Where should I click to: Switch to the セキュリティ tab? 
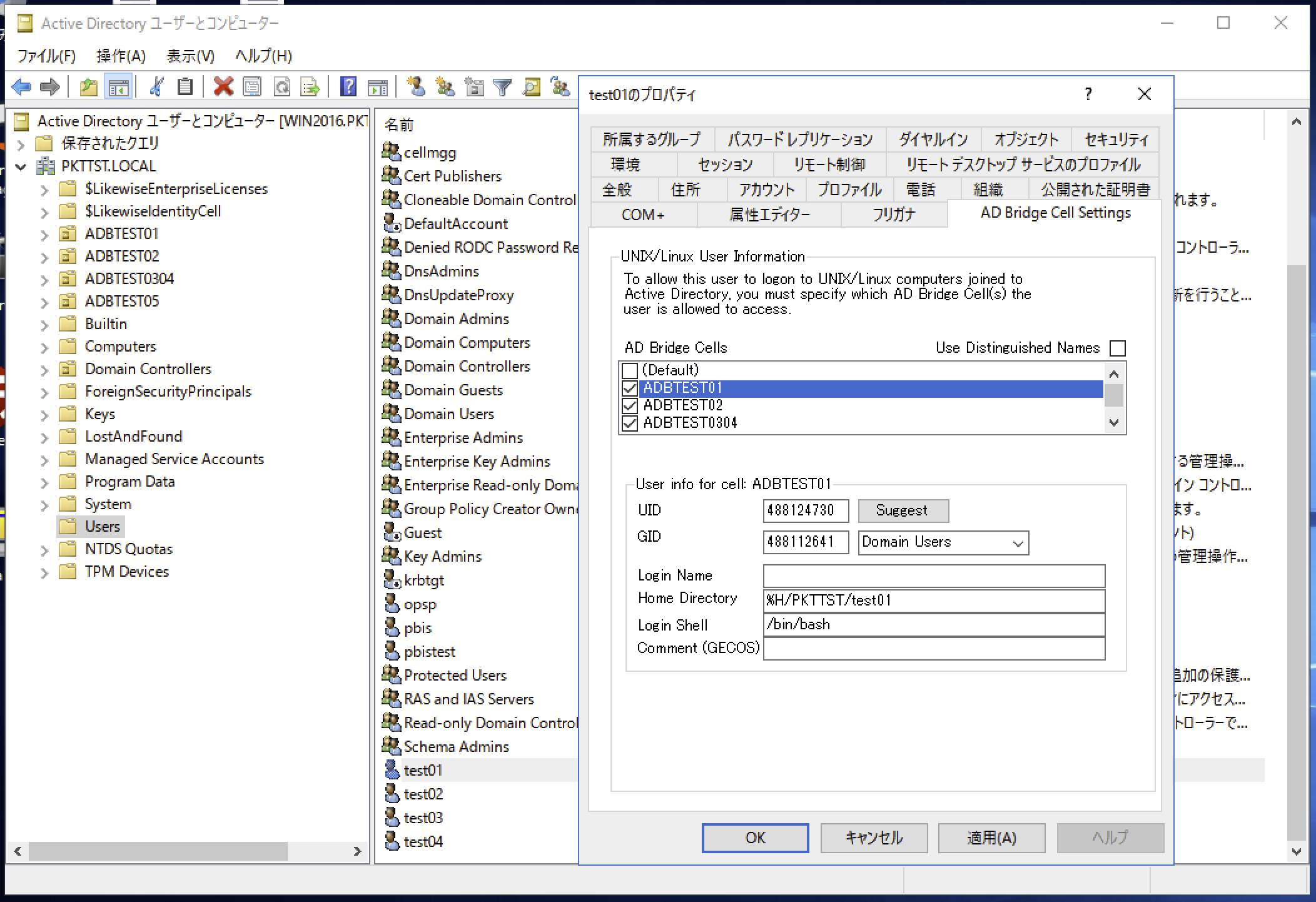(x=1116, y=139)
